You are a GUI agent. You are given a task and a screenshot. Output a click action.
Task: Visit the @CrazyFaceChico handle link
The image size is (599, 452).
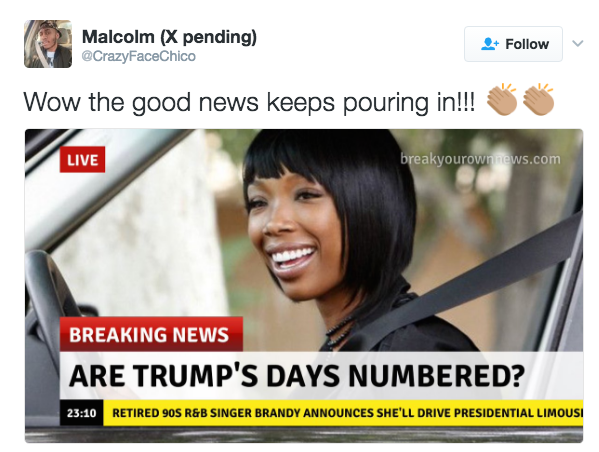139,56
